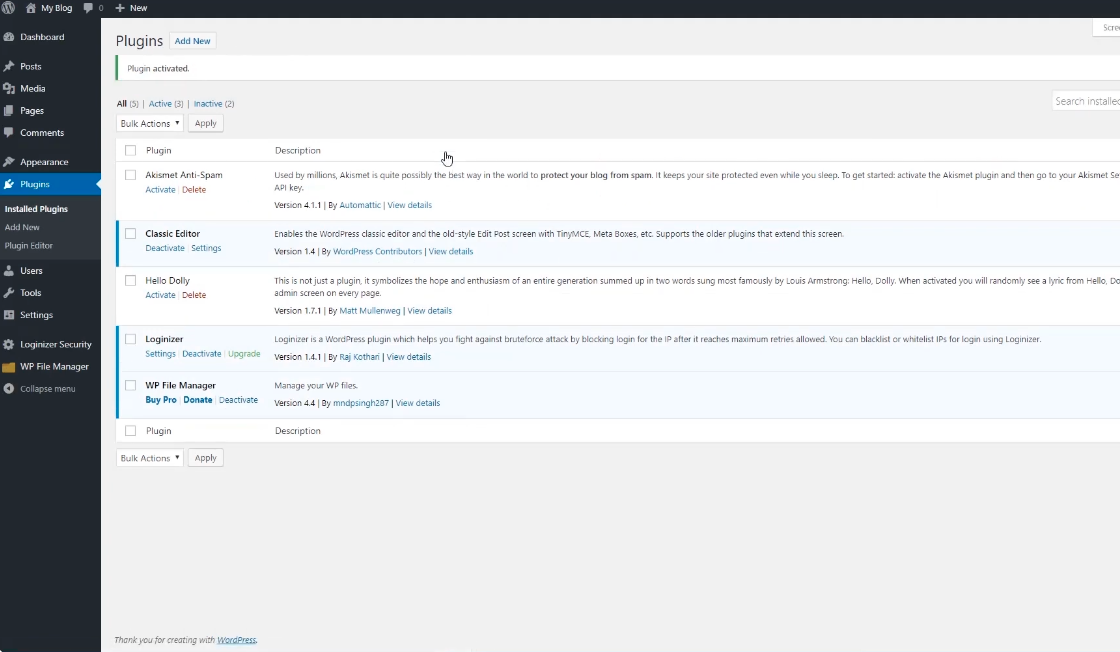
Task: Click the Media library icon
Action: (x=9, y=89)
